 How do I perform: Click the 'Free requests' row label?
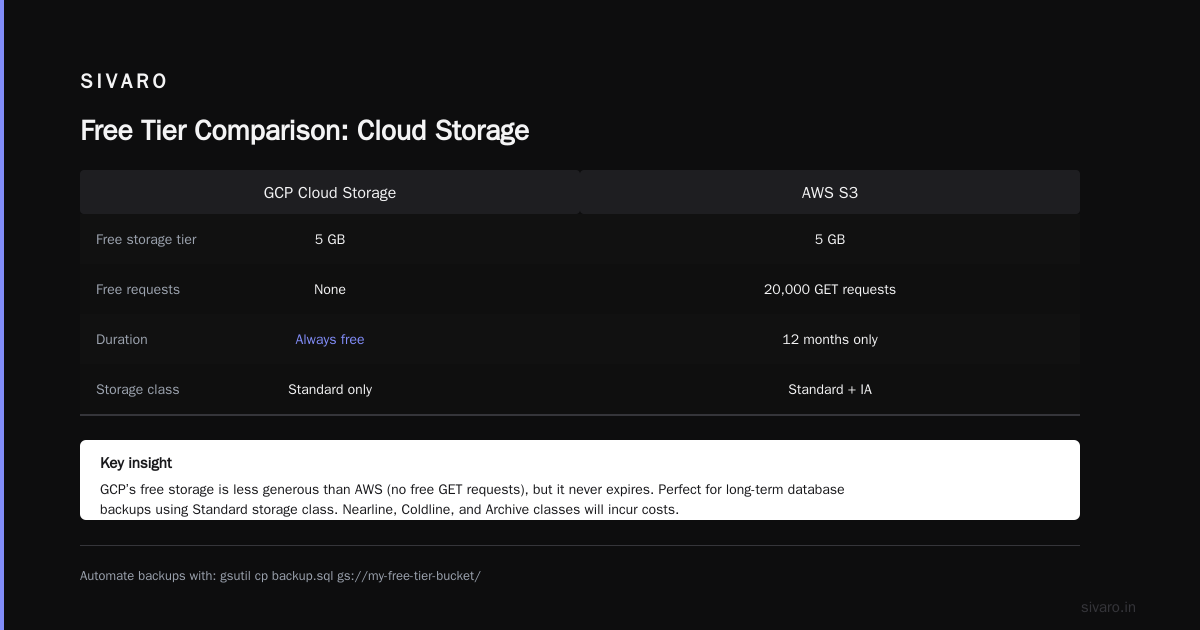click(x=138, y=290)
